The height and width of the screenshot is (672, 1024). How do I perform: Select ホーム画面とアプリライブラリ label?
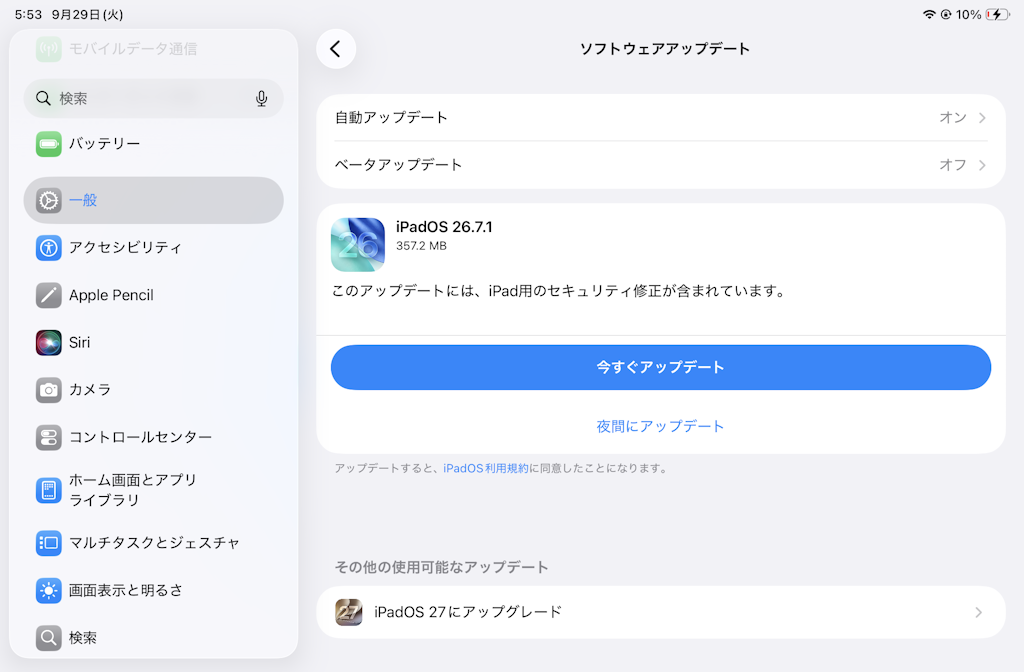pos(133,490)
